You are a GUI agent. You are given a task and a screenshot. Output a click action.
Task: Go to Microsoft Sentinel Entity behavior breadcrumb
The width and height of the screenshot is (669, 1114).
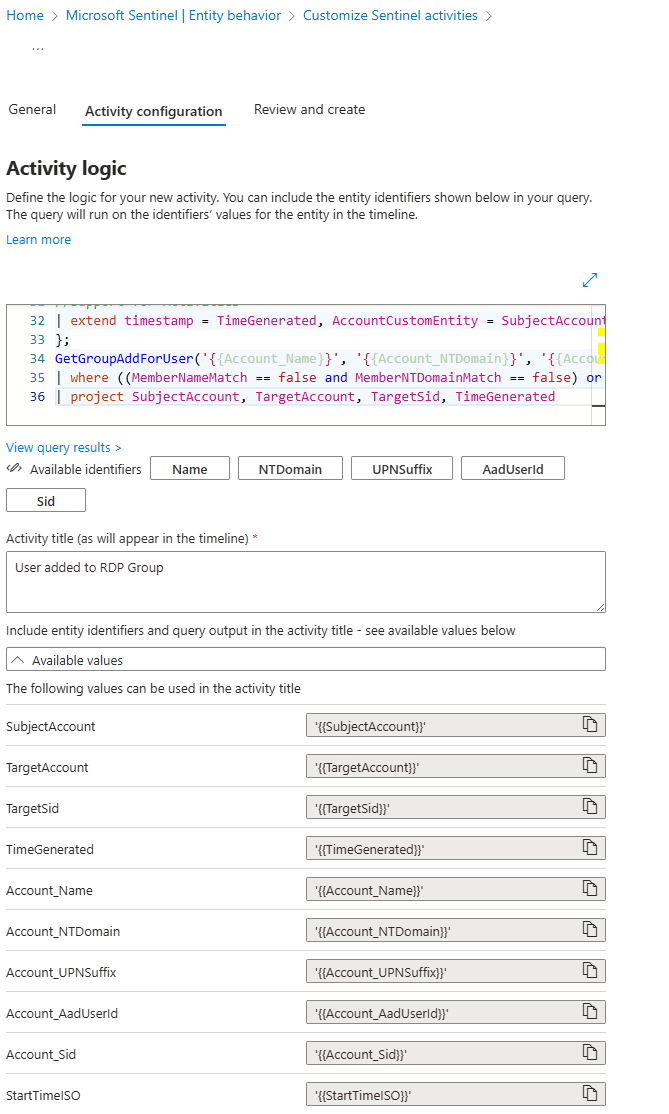(x=173, y=16)
